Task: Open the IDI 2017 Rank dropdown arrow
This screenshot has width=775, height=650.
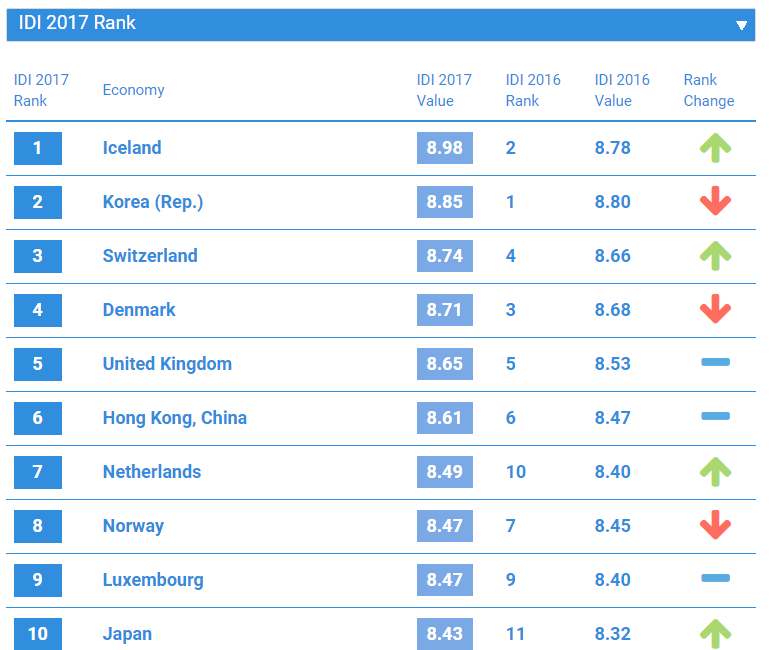Action: tap(741, 25)
